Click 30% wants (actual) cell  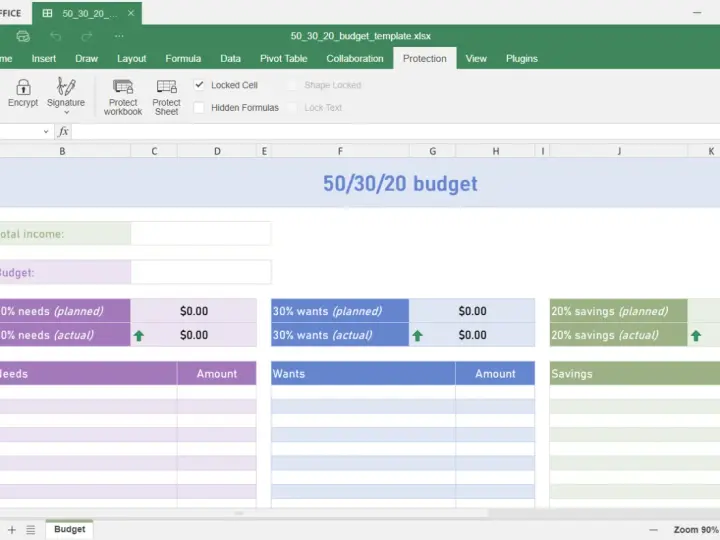click(340, 335)
